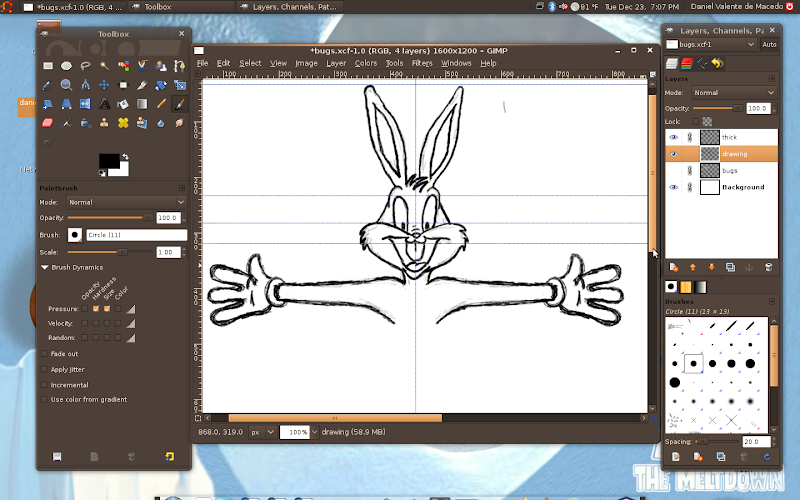The height and width of the screenshot is (500, 800).
Task: Adjust the brush Scale slider
Action: tap(110, 253)
